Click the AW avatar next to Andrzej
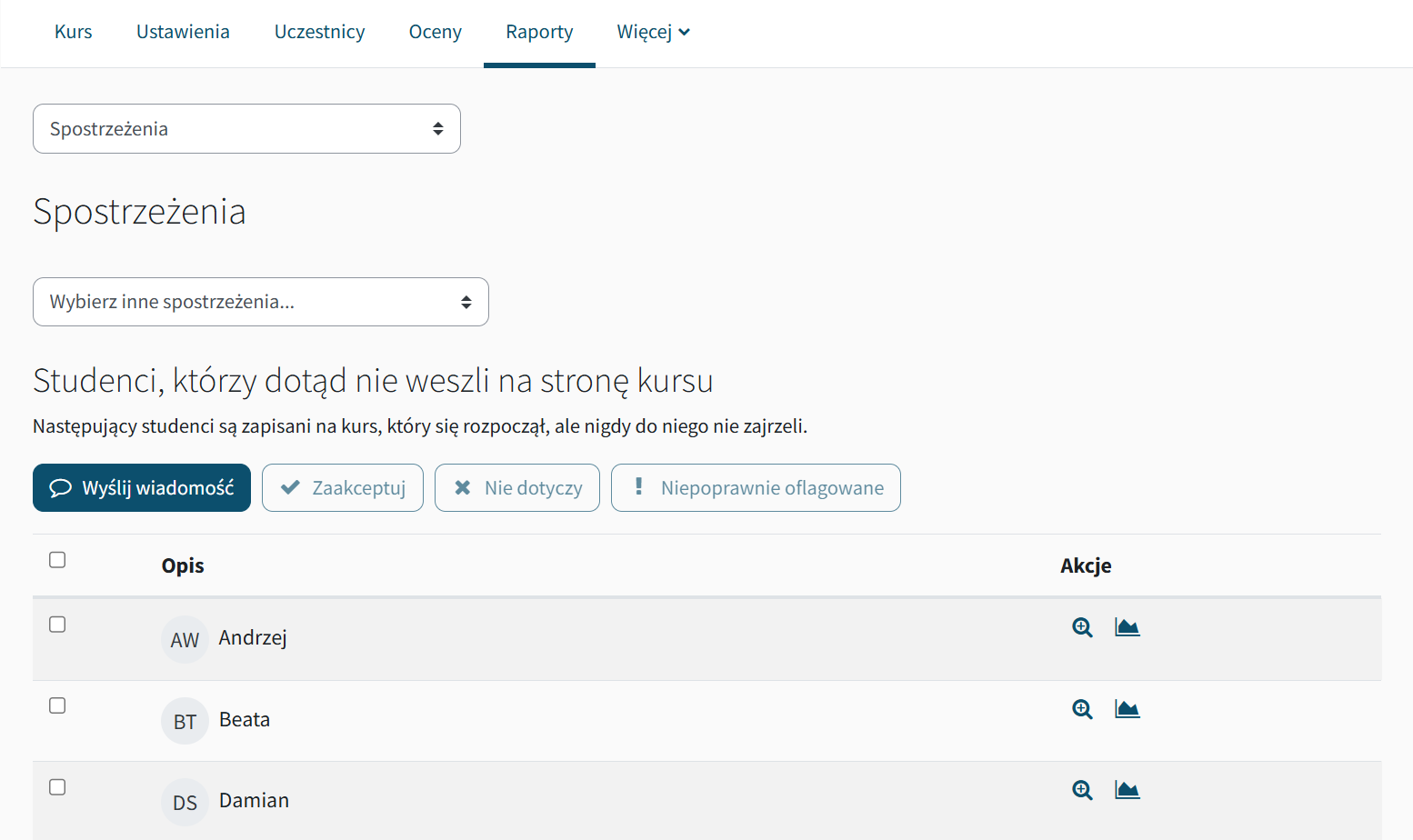 click(x=185, y=640)
